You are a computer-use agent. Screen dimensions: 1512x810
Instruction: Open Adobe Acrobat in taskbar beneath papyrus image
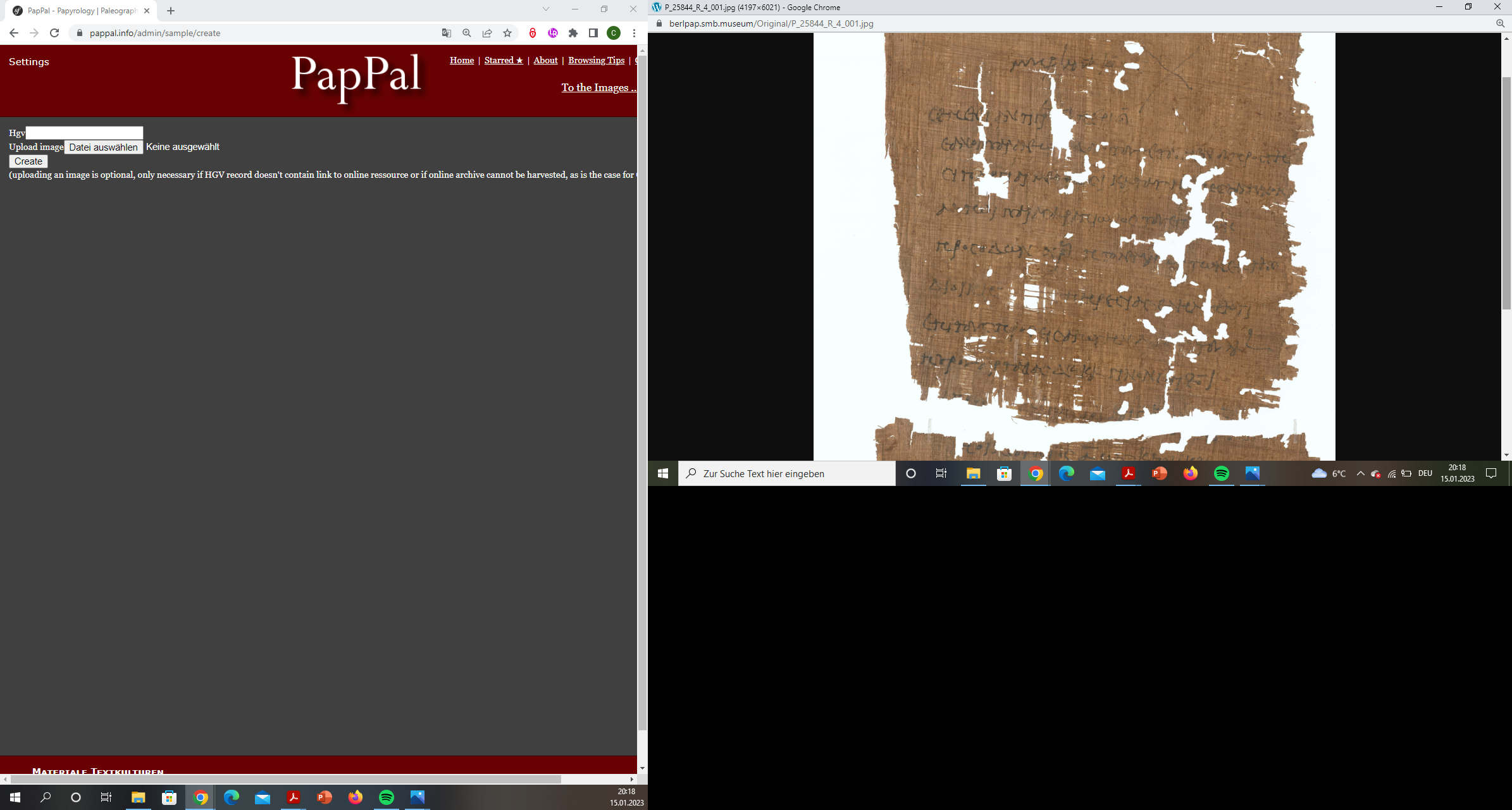1129,473
